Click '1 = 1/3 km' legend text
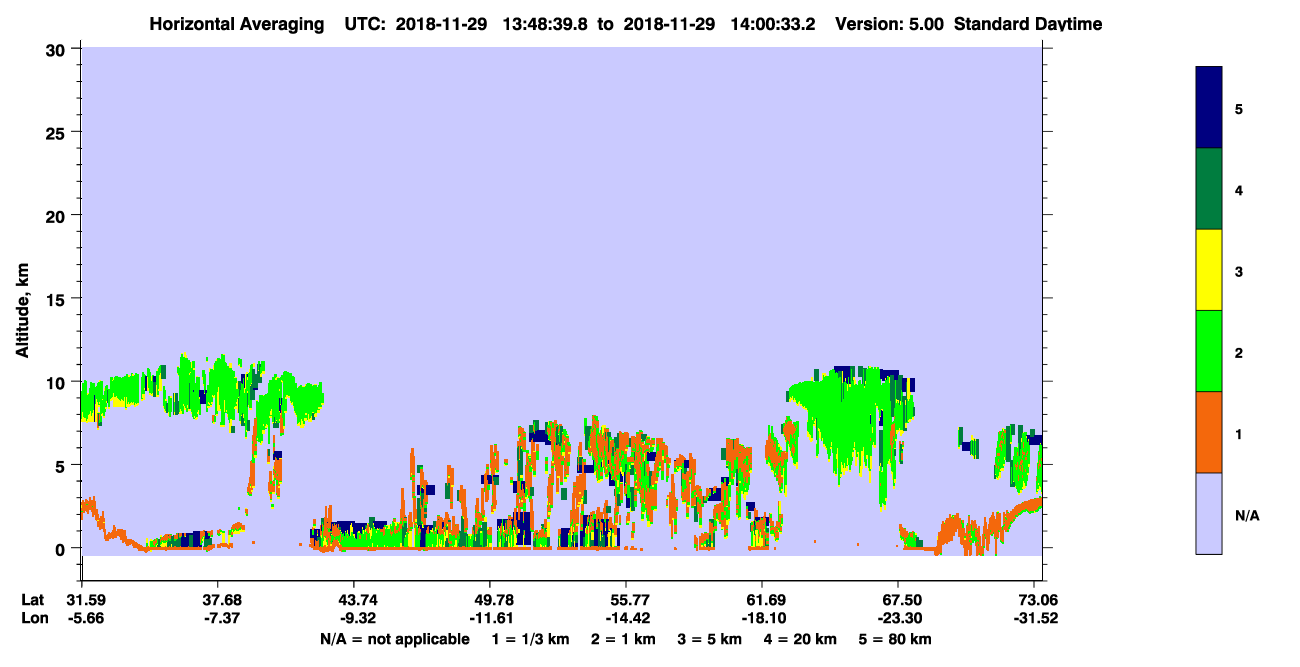This screenshot has width=1300, height=667. (529, 639)
